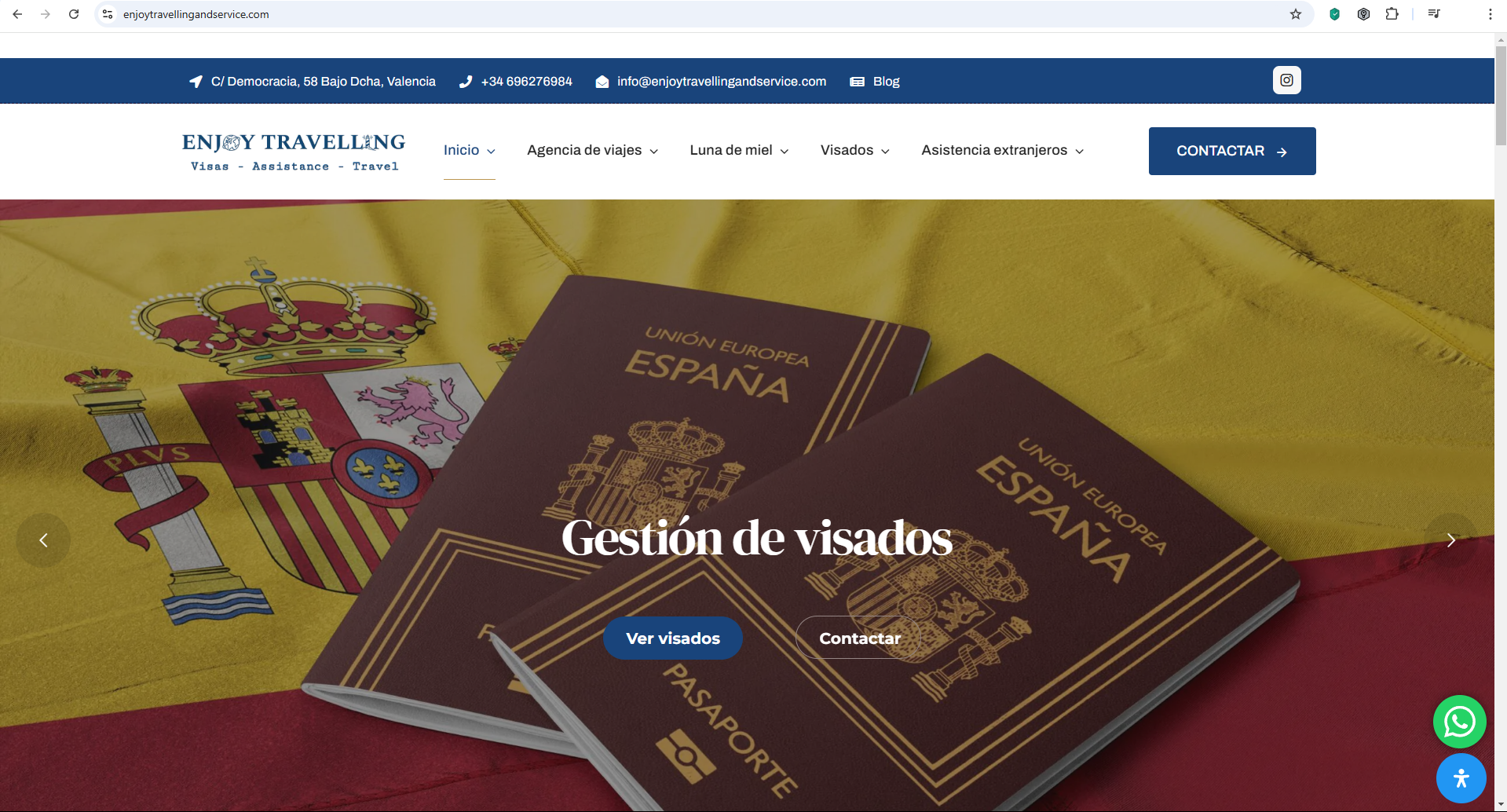
Task: Show next slide in hero carousel
Action: 1450,540
